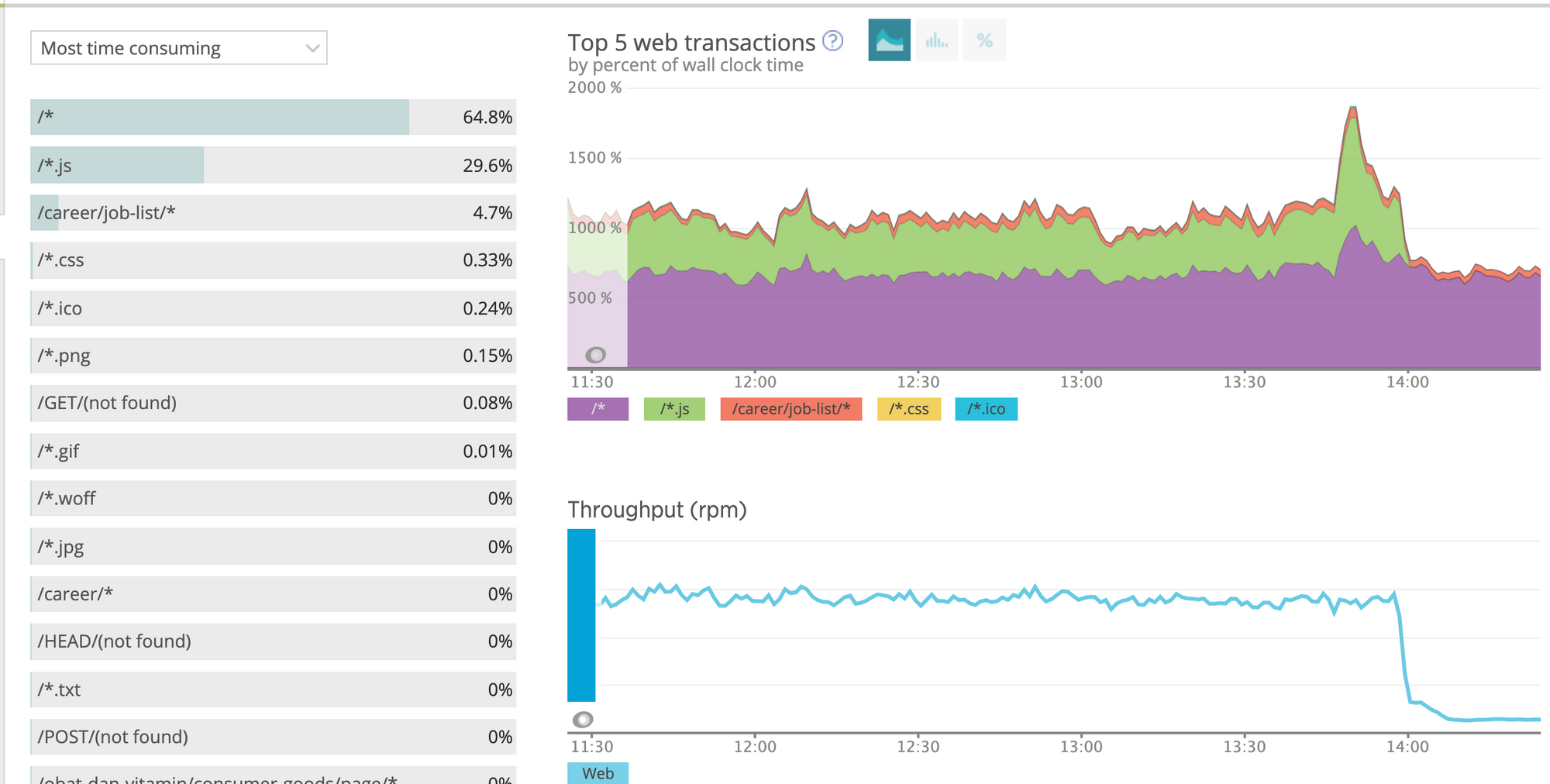Switch to the bar histogram chart icon
The width and height of the screenshot is (1550, 784).
click(x=936, y=40)
